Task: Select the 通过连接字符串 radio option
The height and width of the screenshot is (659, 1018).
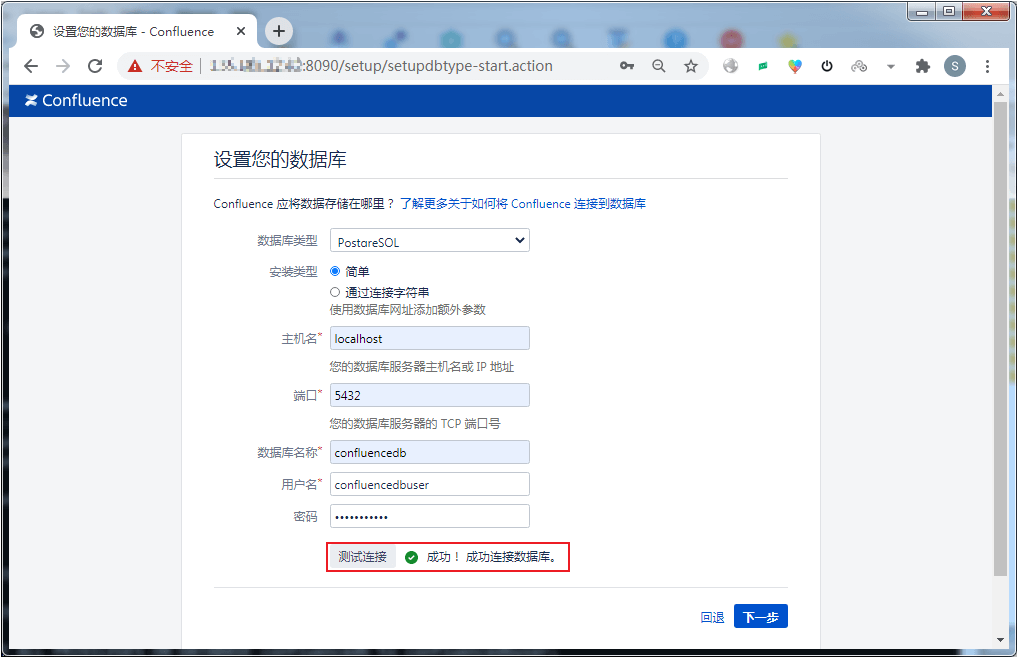Action: [x=335, y=292]
